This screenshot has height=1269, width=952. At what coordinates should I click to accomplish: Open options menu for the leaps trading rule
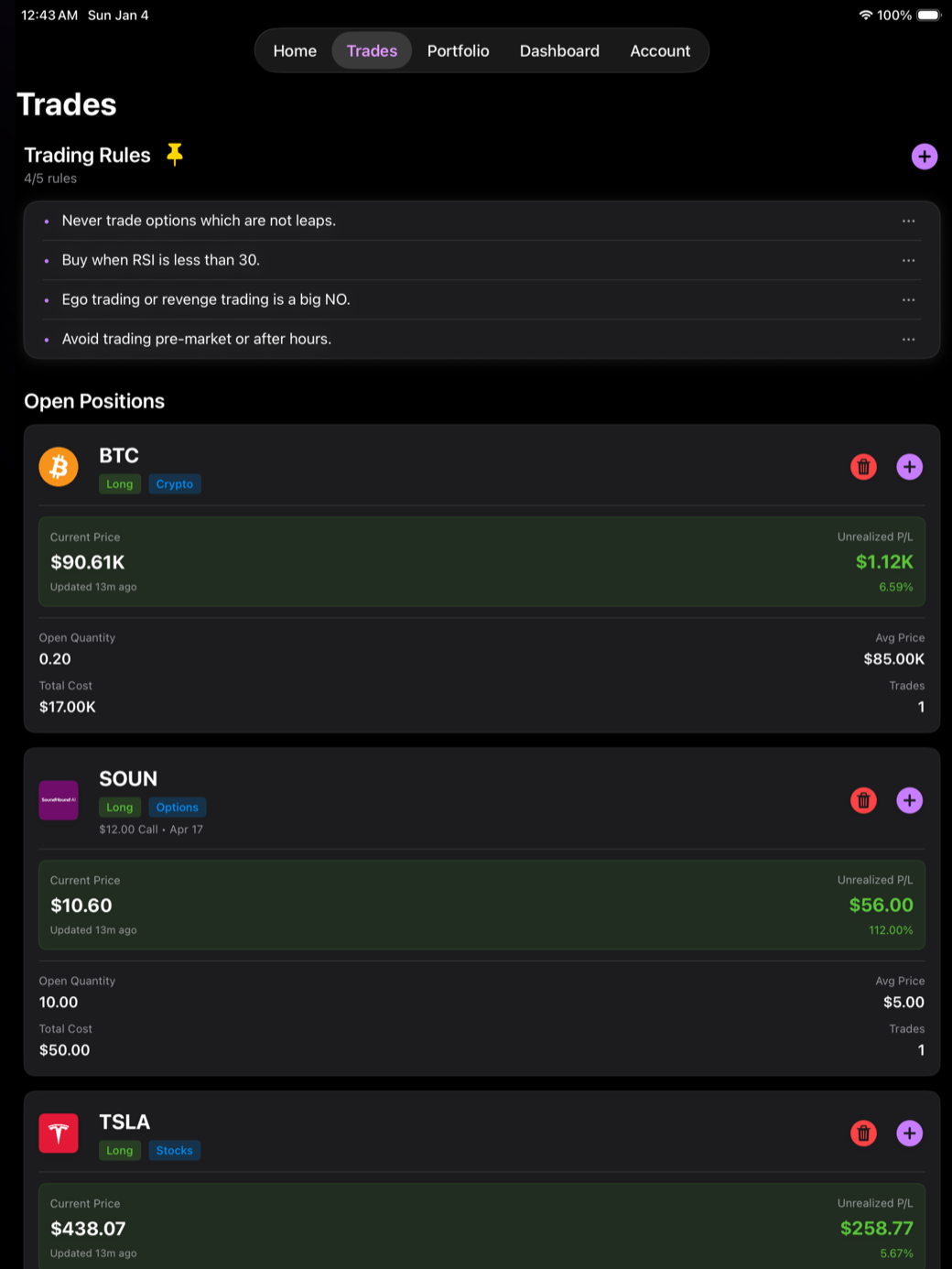coord(907,221)
